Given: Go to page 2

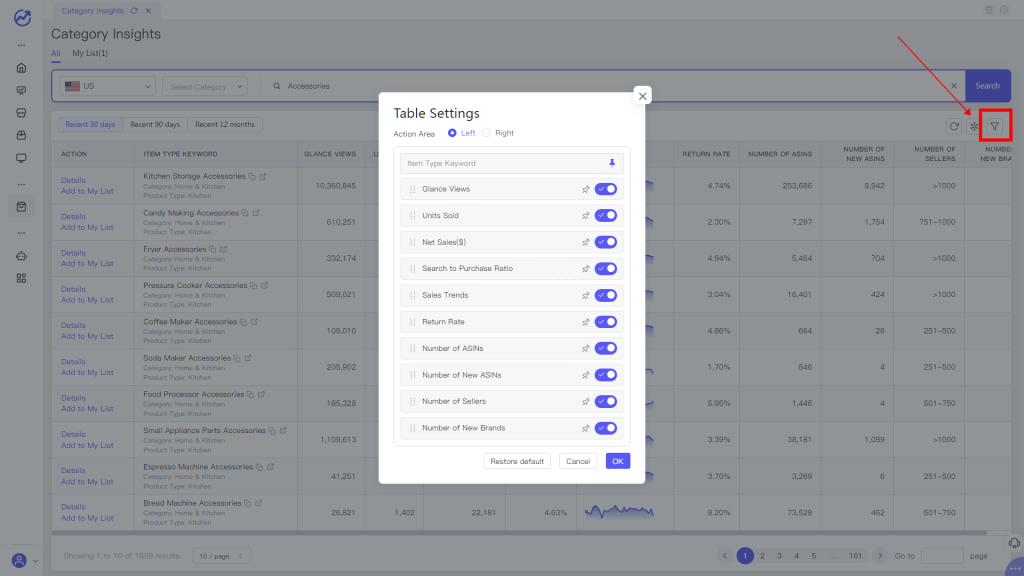Looking at the screenshot, I should tap(762, 556).
